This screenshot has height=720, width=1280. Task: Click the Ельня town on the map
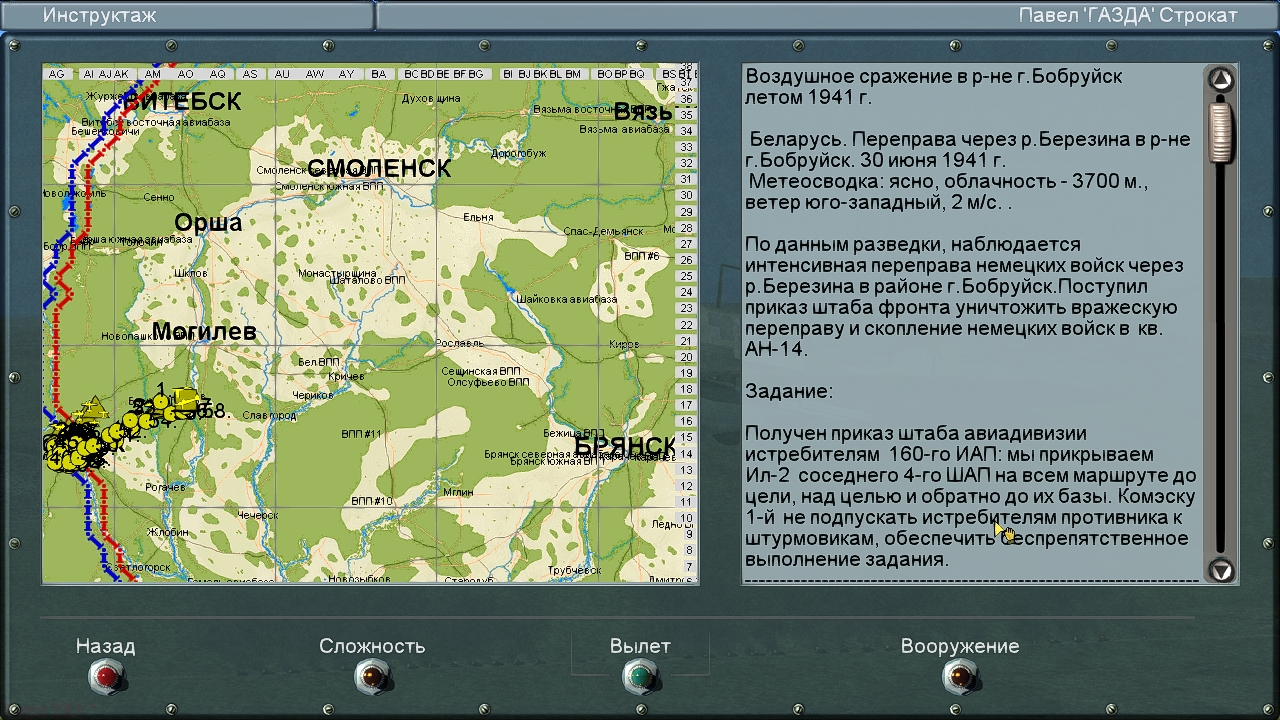[x=478, y=217]
